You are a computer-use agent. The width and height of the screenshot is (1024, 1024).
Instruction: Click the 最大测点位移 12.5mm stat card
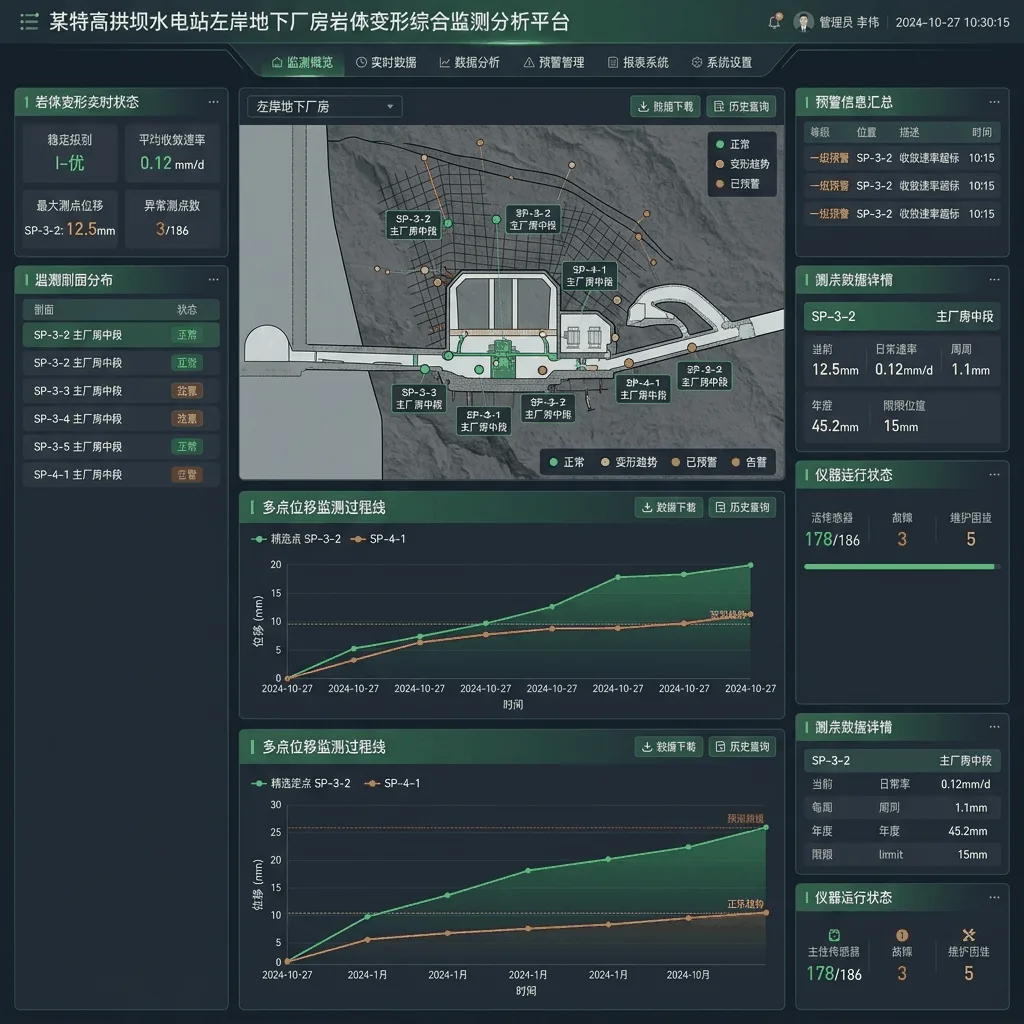70,219
